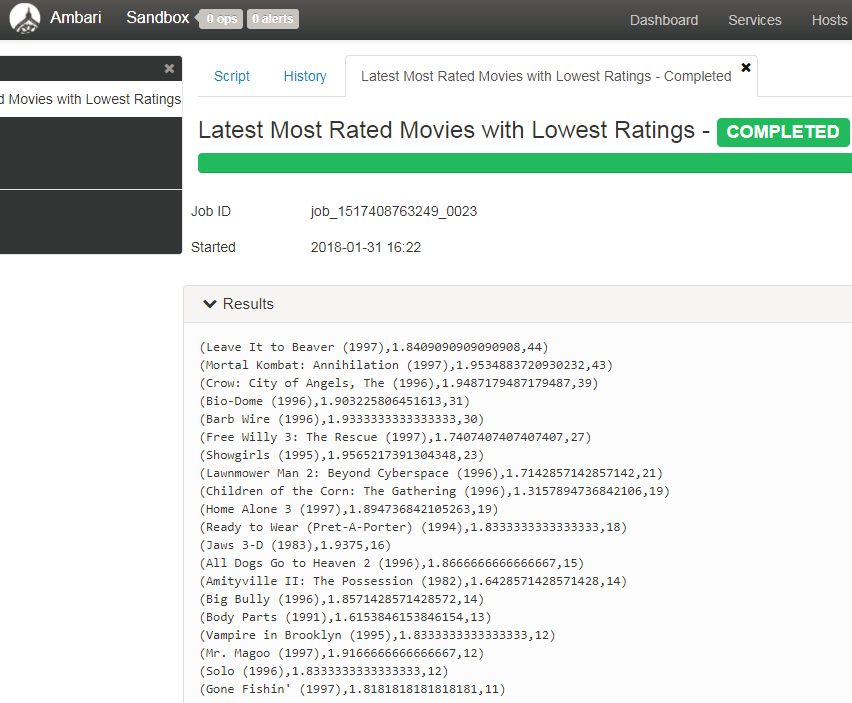Screen dimensions: 852x703
Task: Click the Job ID label
Action: click(x=211, y=211)
